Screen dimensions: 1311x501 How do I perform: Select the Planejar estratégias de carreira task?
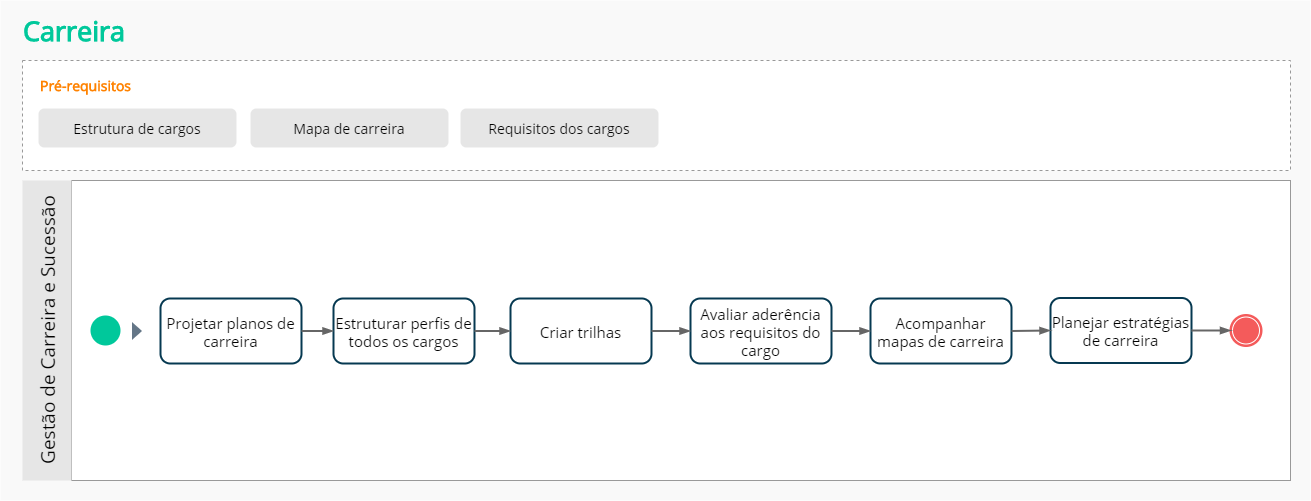coord(1120,330)
